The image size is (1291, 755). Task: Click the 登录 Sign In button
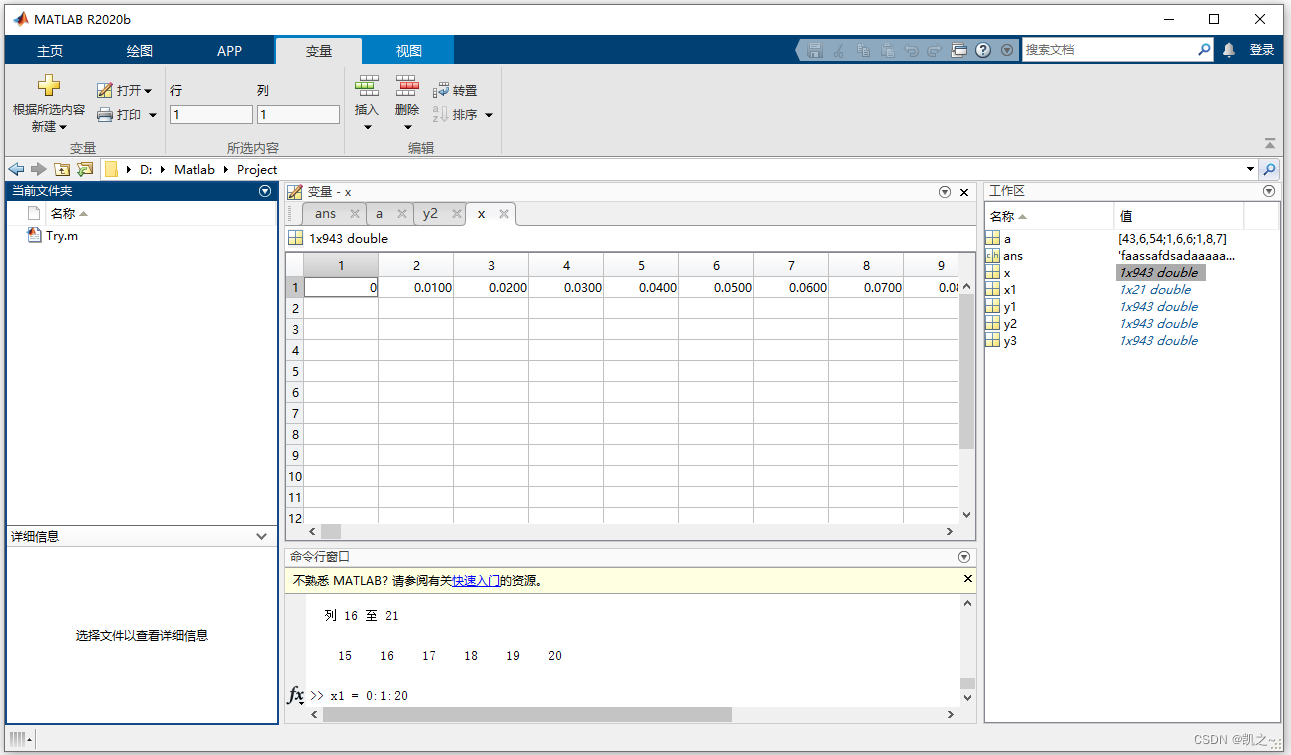(1262, 50)
